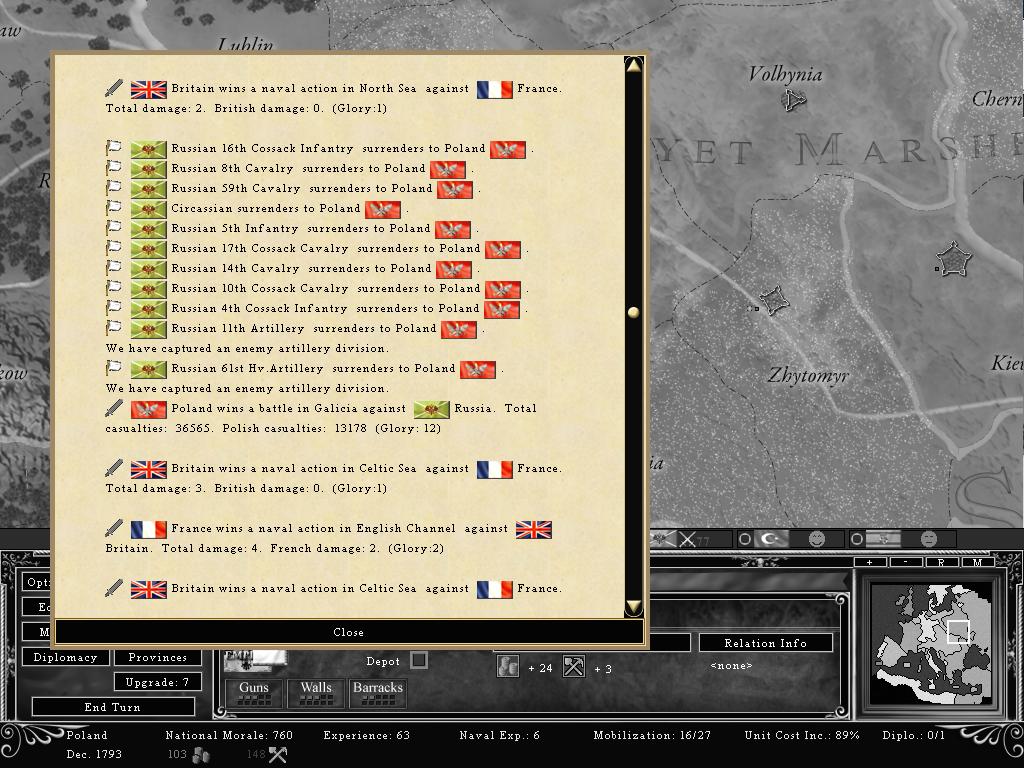Click white surrender flag on Circassian row
The height and width of the screenshot is (768, 1024).
pyautogui.click(x=114, y=208)
